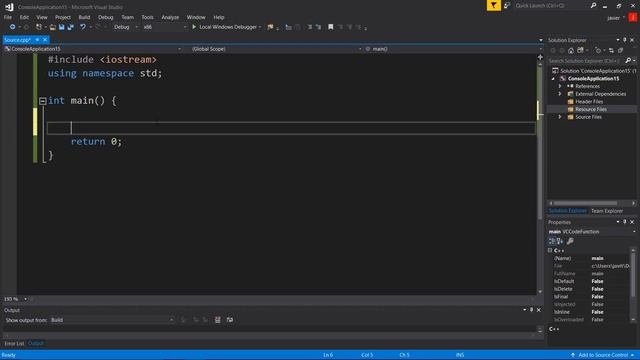Click Add to Source Control in status bar

(x=602, y=355)
